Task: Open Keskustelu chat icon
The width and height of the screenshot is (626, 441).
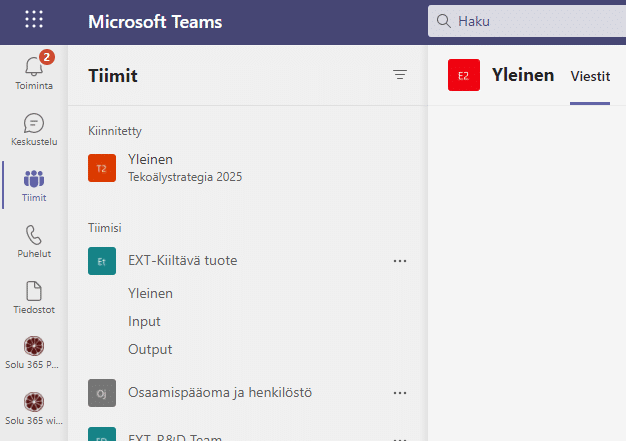Action: [x=34, y=123]
